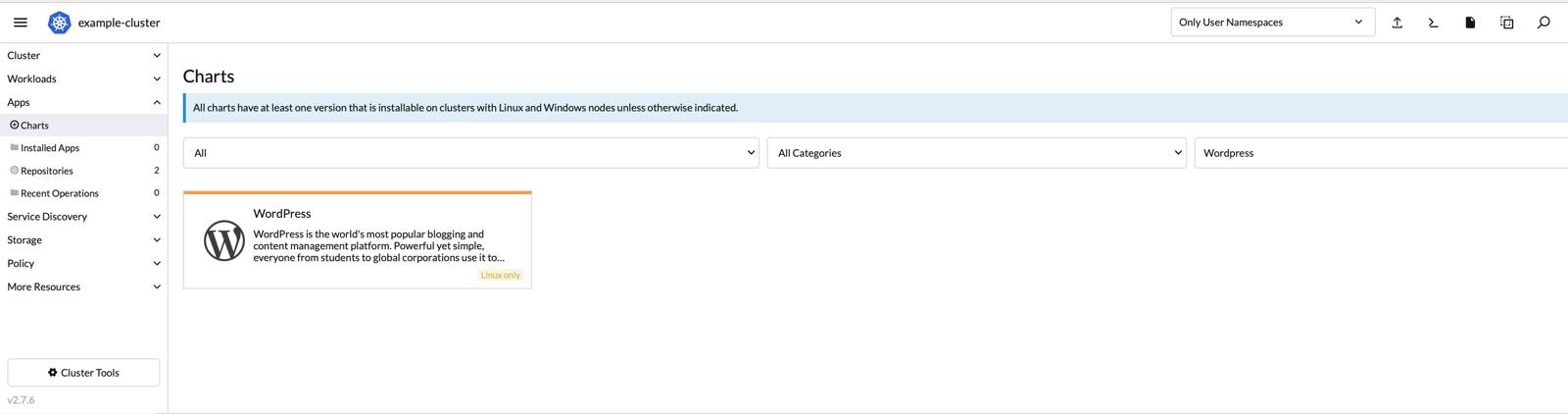Open the All Categories dropdown
Image resolution: width=1568 pixels, height=414 pixels.
(x=976, y=153)
